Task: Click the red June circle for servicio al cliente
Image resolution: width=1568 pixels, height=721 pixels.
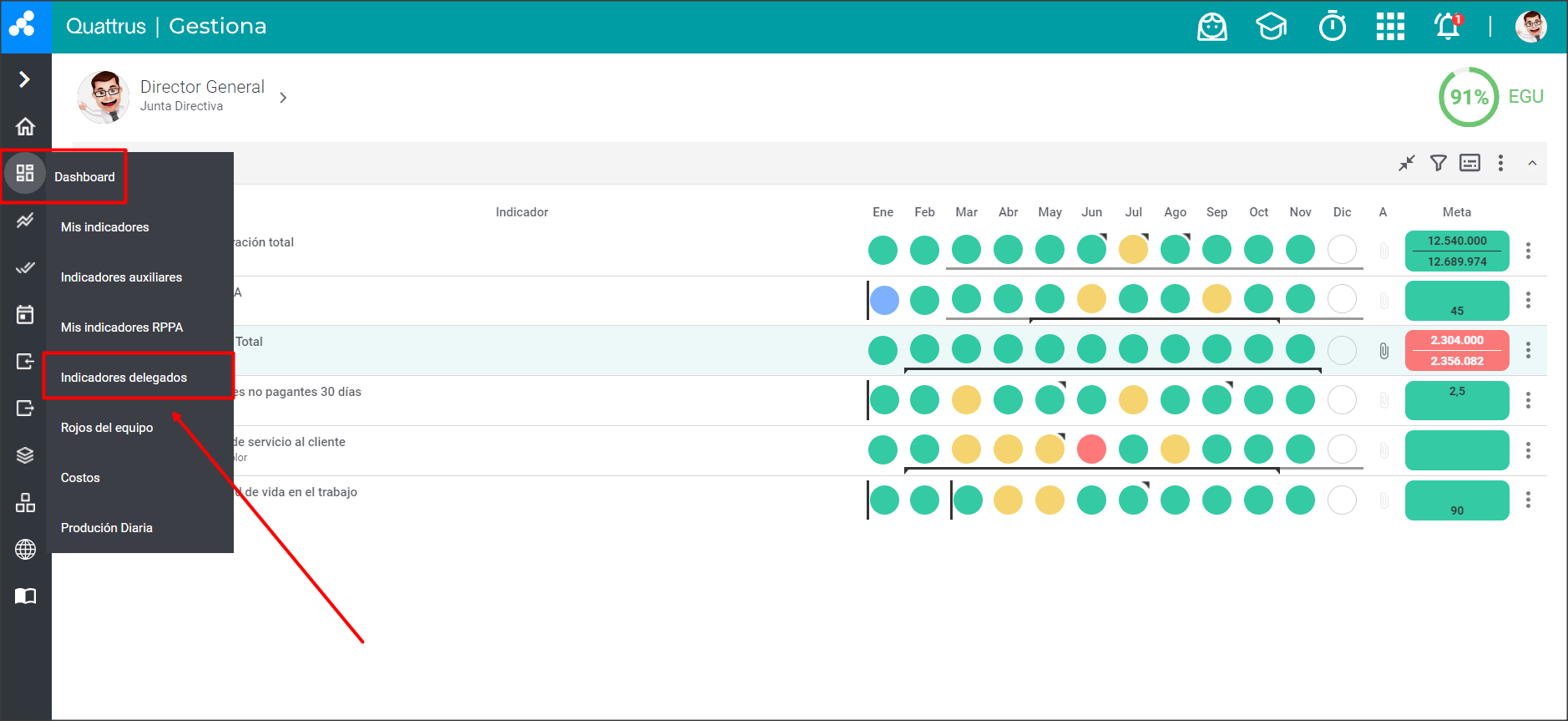Action: click(x=1091, y=449)
